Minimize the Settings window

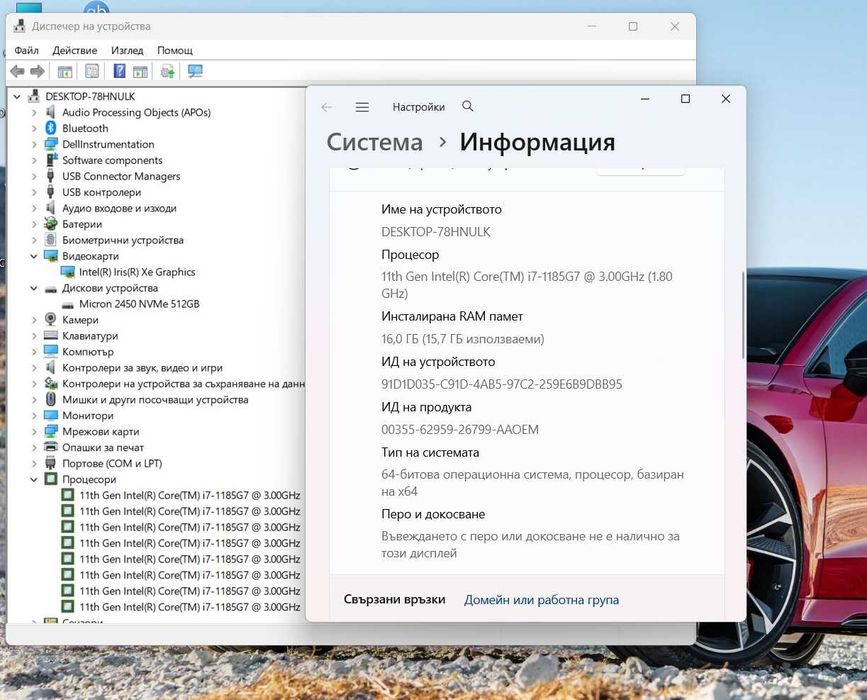[645, 99]
